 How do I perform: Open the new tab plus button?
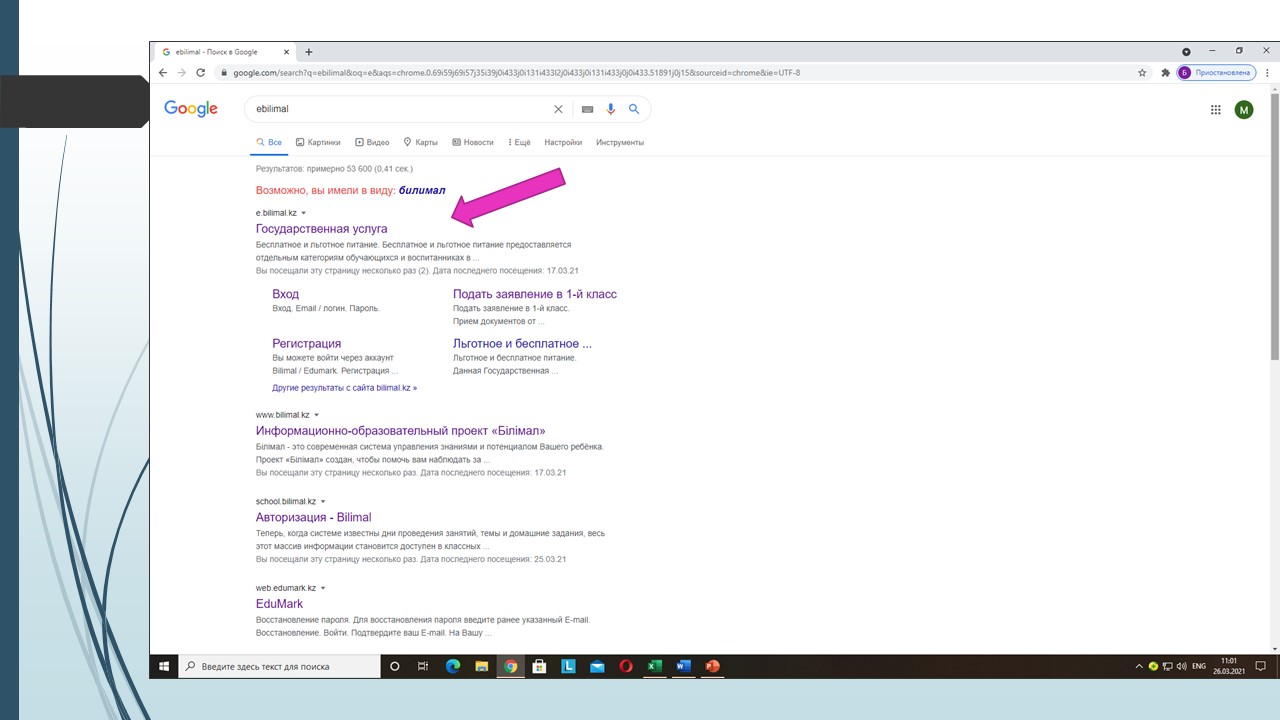click(x=309, y=52)
